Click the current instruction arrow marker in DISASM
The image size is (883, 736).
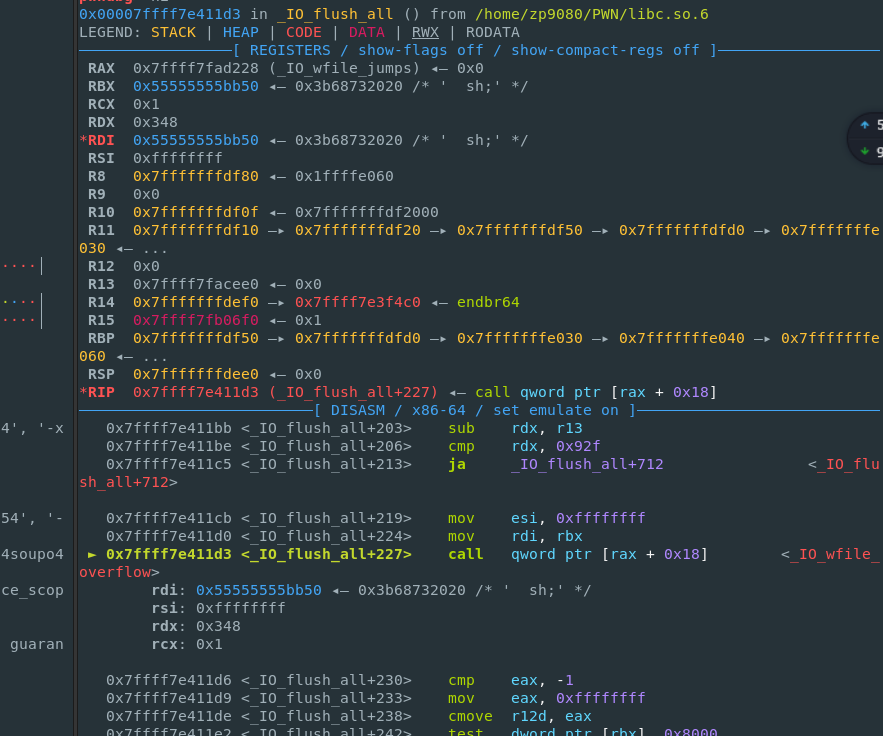93,554
